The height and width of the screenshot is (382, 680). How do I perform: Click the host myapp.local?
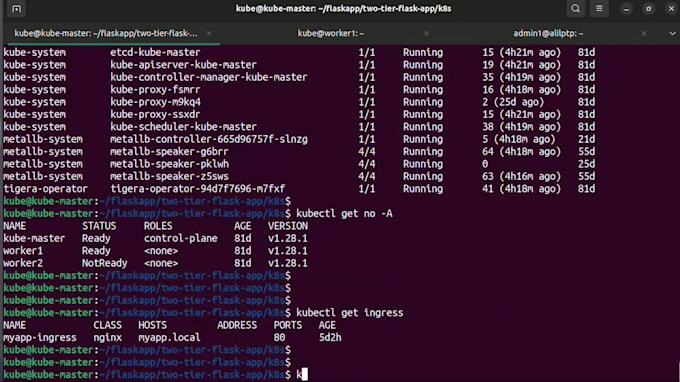point(169,338)
